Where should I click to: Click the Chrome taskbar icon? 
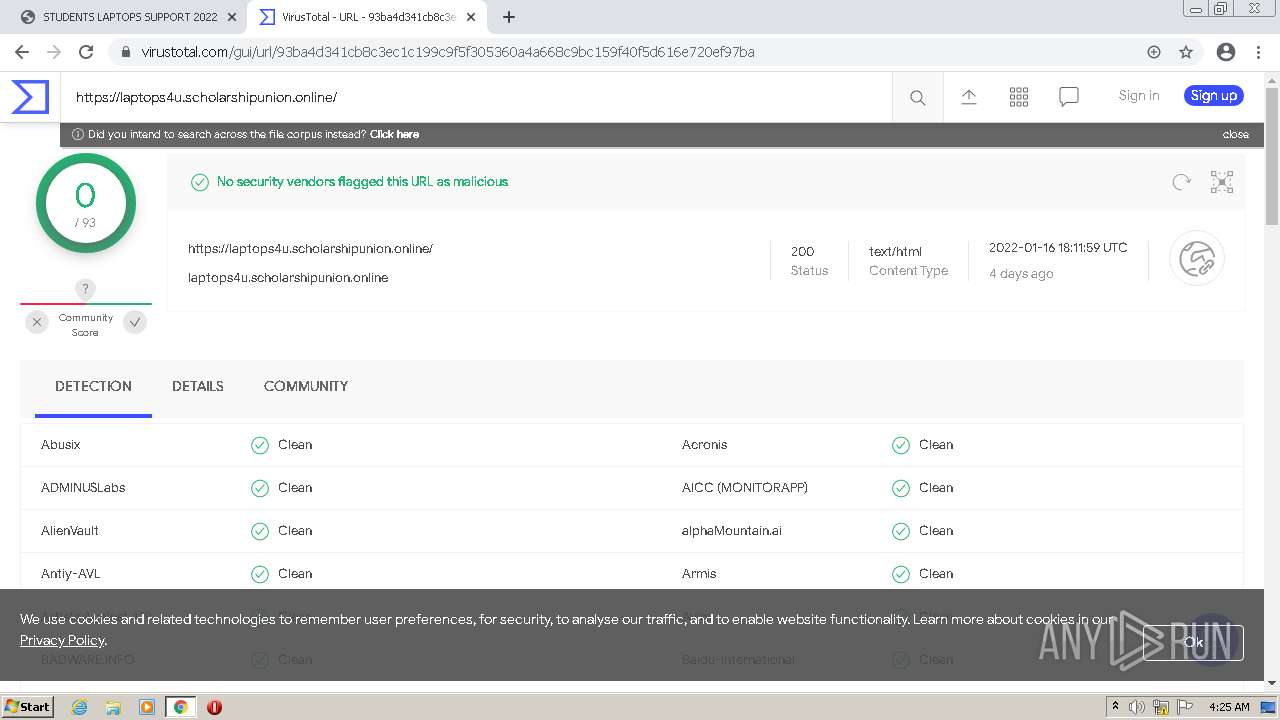click(180, 707)
